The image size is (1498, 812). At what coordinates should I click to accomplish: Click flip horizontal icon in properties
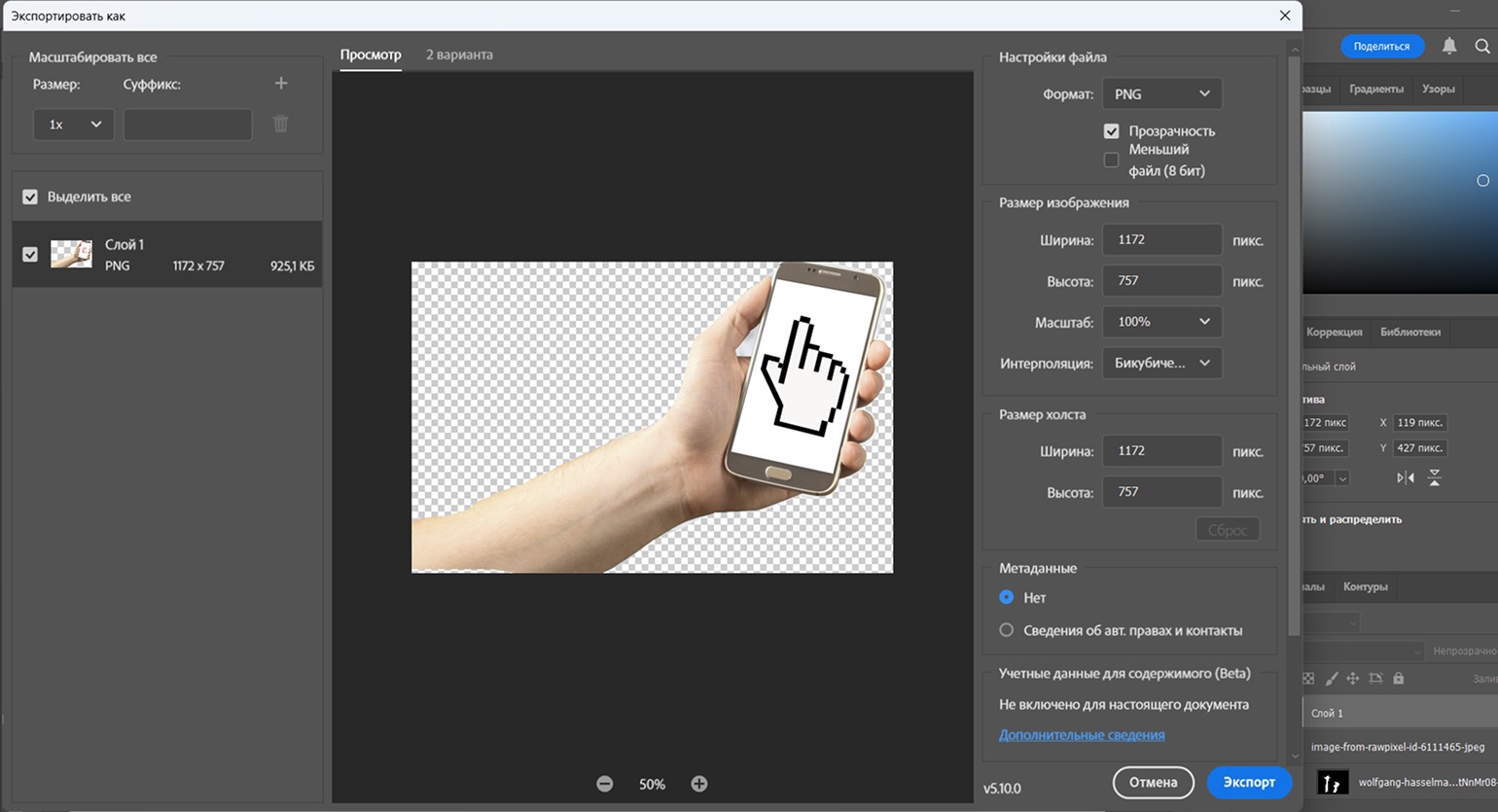[x=1406, y=477]
